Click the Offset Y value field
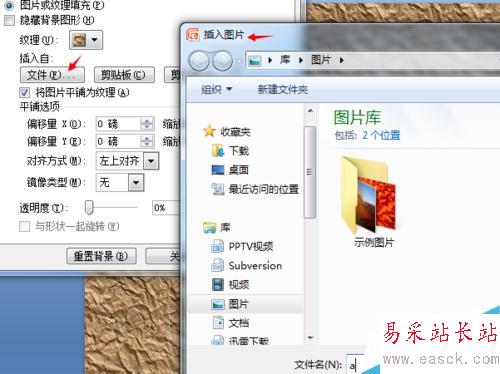Viewport: 500px width, 374px height. [x=118, y=141]
